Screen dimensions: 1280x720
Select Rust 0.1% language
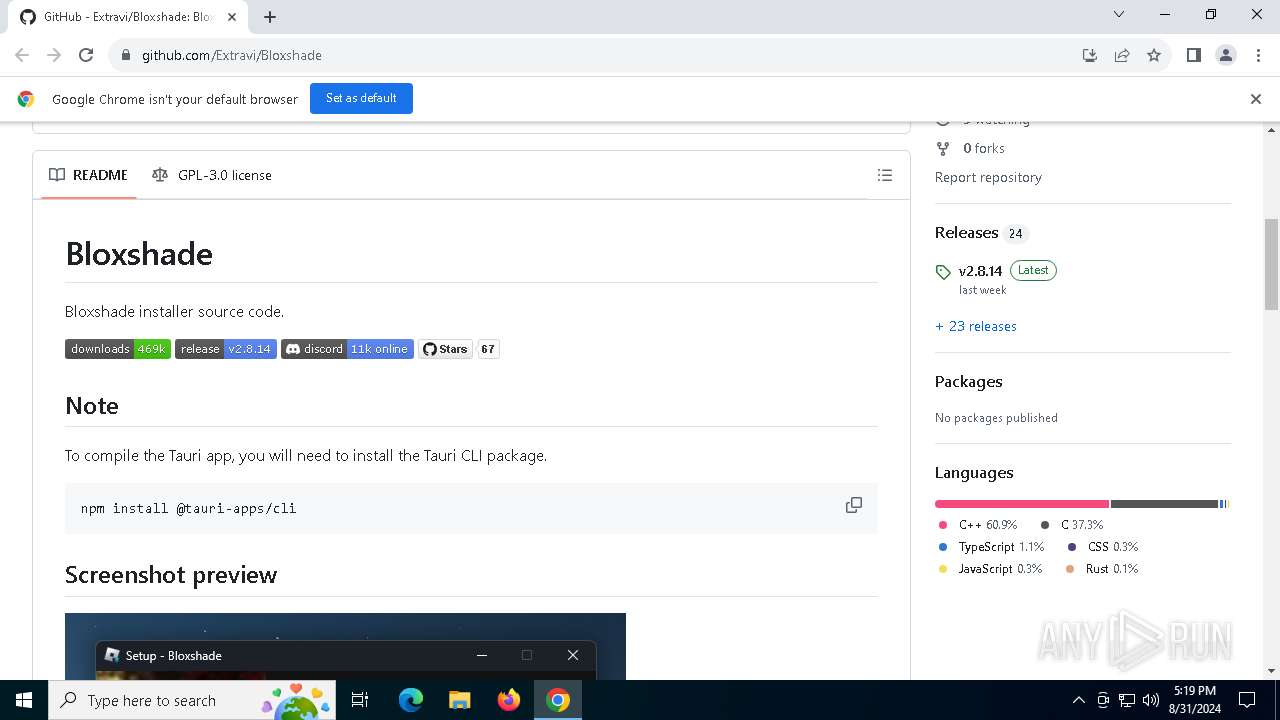pos(1101,569)
